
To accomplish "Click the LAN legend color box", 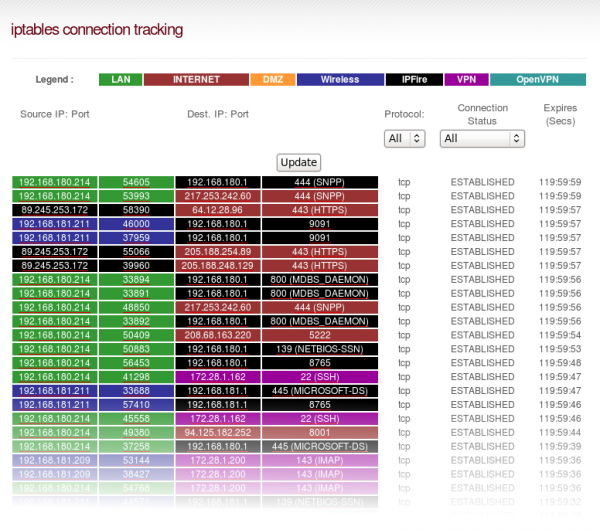I will click(121, 80).
